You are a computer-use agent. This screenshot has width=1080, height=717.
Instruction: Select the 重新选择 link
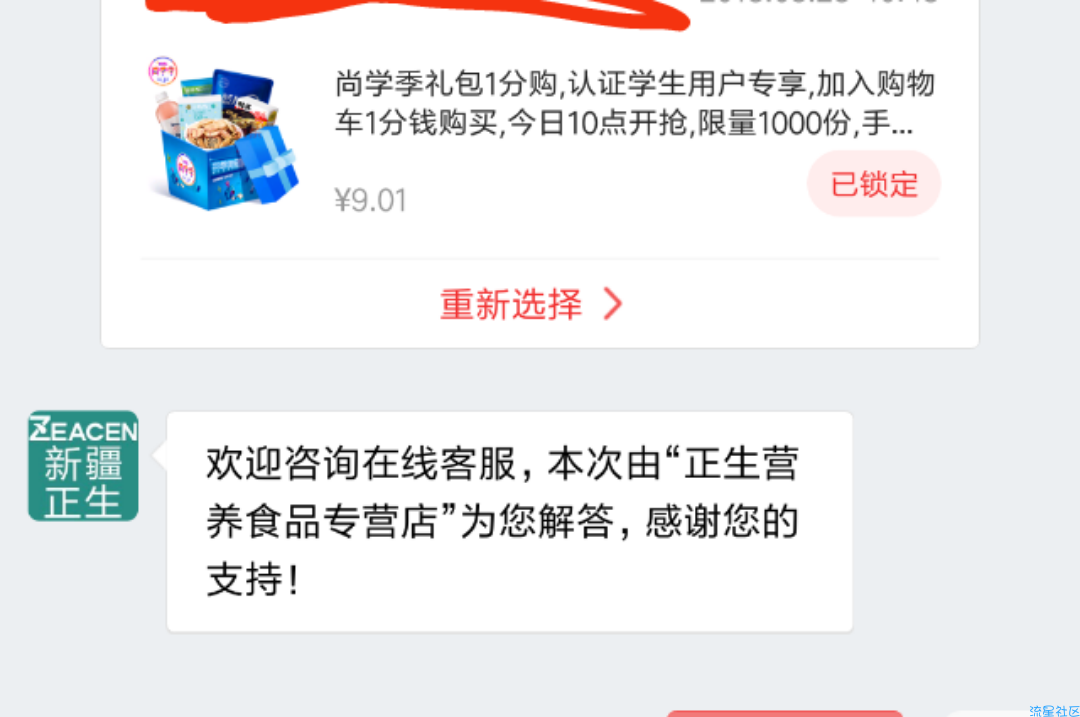point(511,304)
